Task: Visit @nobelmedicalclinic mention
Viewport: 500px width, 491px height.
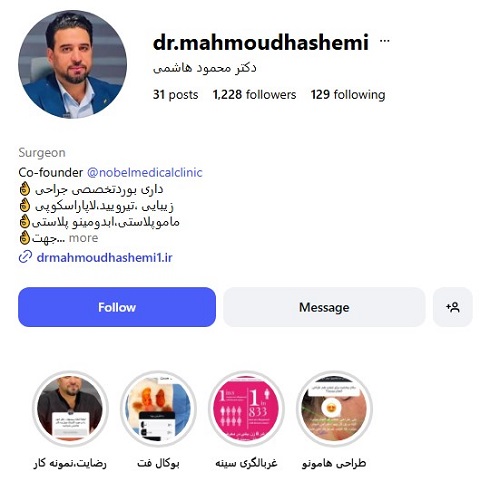Action: [x=145, y=172]
